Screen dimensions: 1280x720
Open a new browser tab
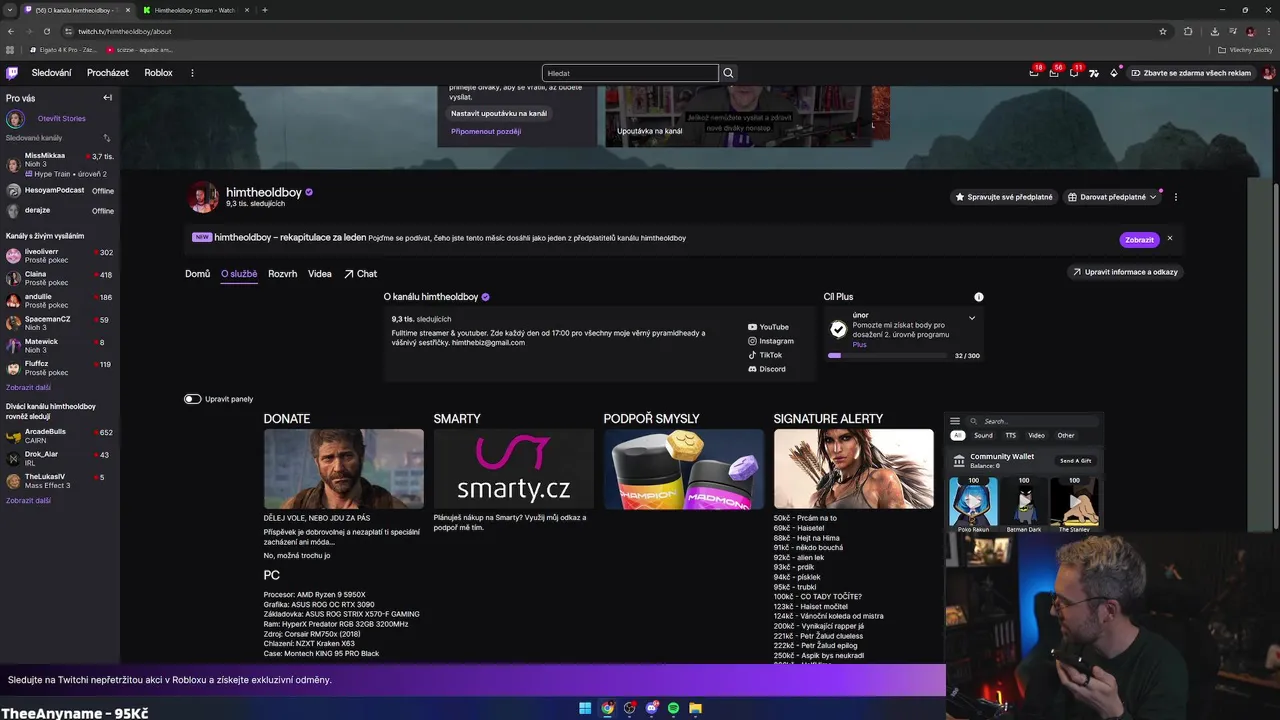(x=264, y=10)
